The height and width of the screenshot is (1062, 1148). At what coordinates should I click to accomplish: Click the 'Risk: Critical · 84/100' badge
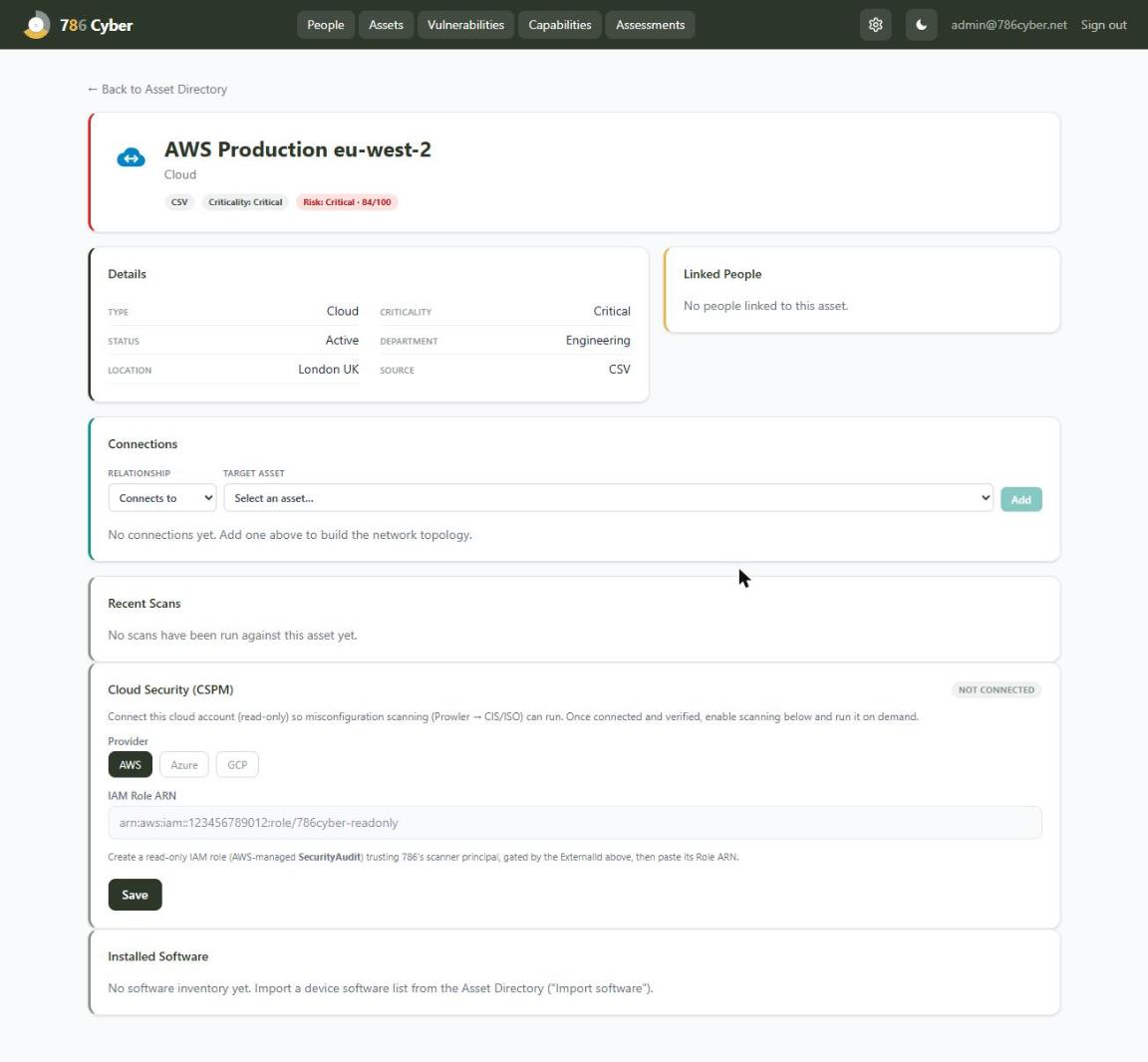pos(347,202)
